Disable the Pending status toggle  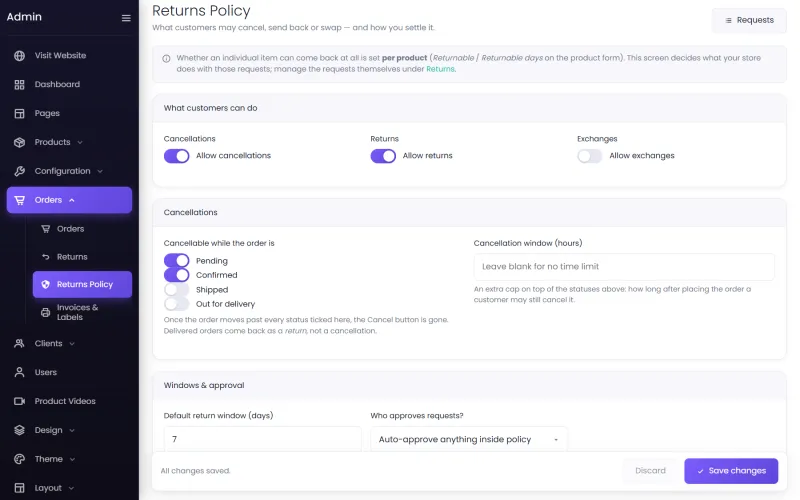click(x=177, y=261)
